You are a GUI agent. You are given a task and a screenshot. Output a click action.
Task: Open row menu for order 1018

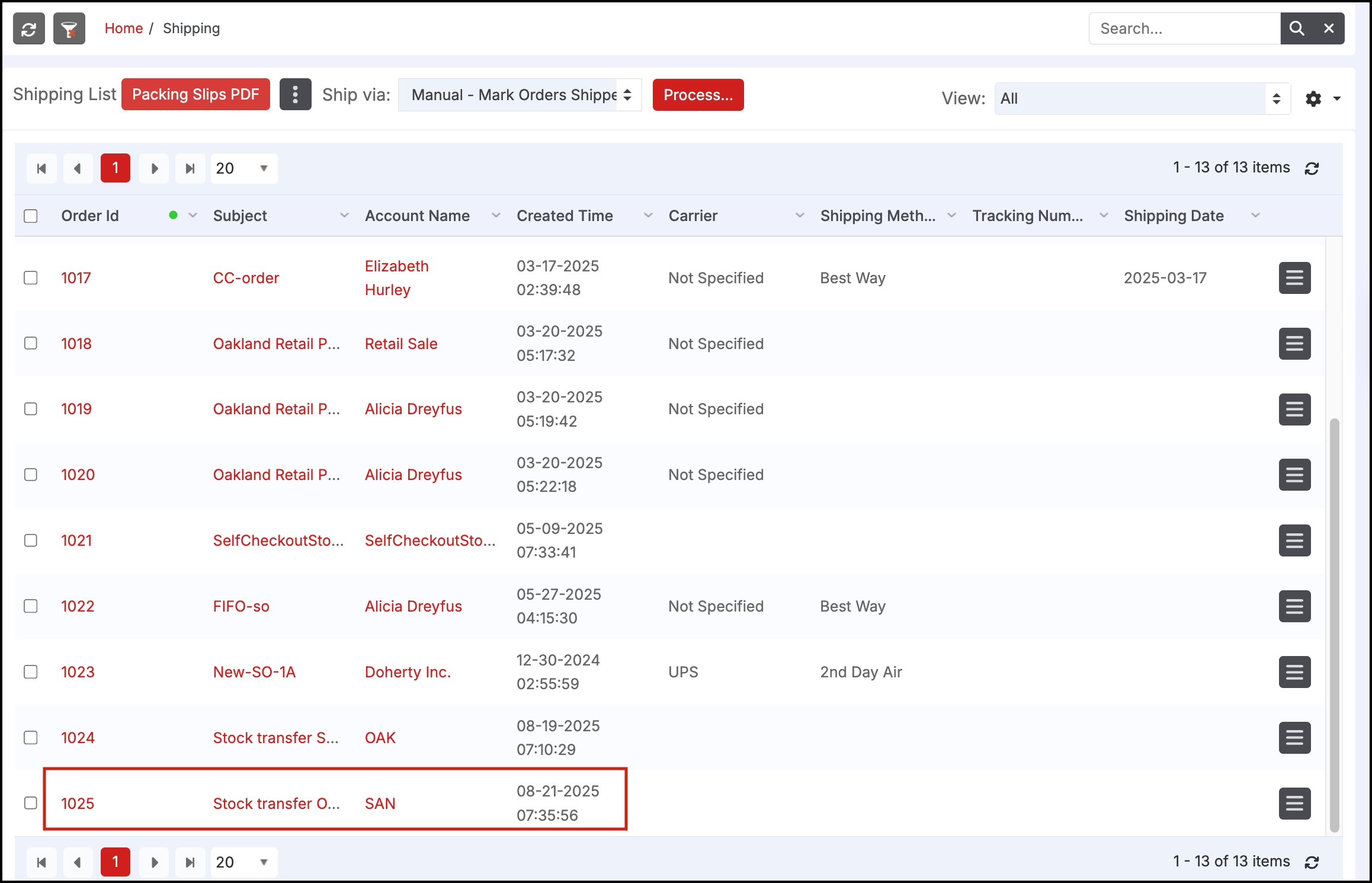click(1294, 344)
